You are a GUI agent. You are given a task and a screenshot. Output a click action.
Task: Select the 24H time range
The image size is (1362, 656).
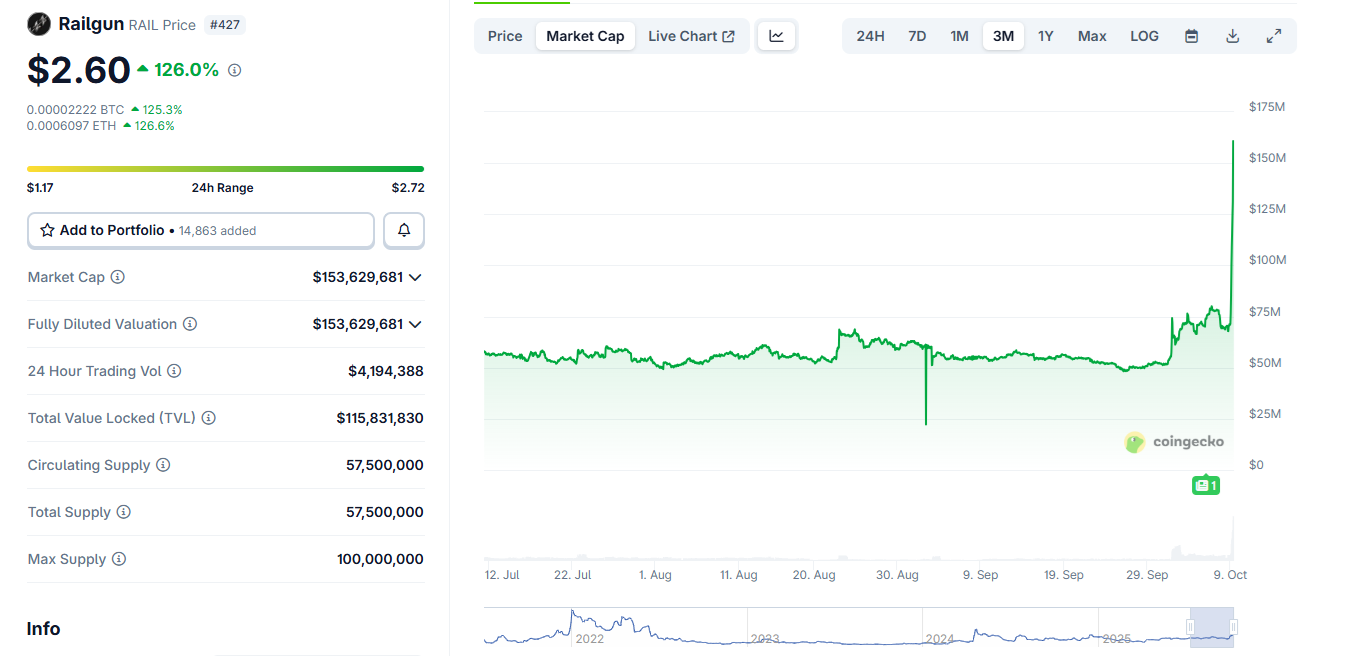coord(870,36)
